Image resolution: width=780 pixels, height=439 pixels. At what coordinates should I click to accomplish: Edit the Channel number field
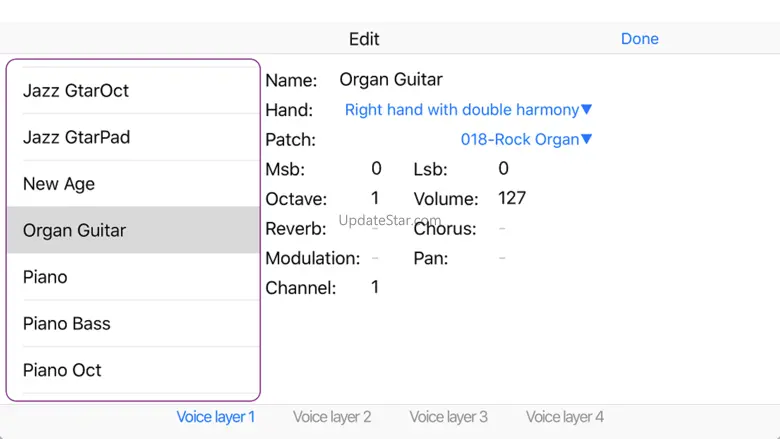[x=376, y=287]
